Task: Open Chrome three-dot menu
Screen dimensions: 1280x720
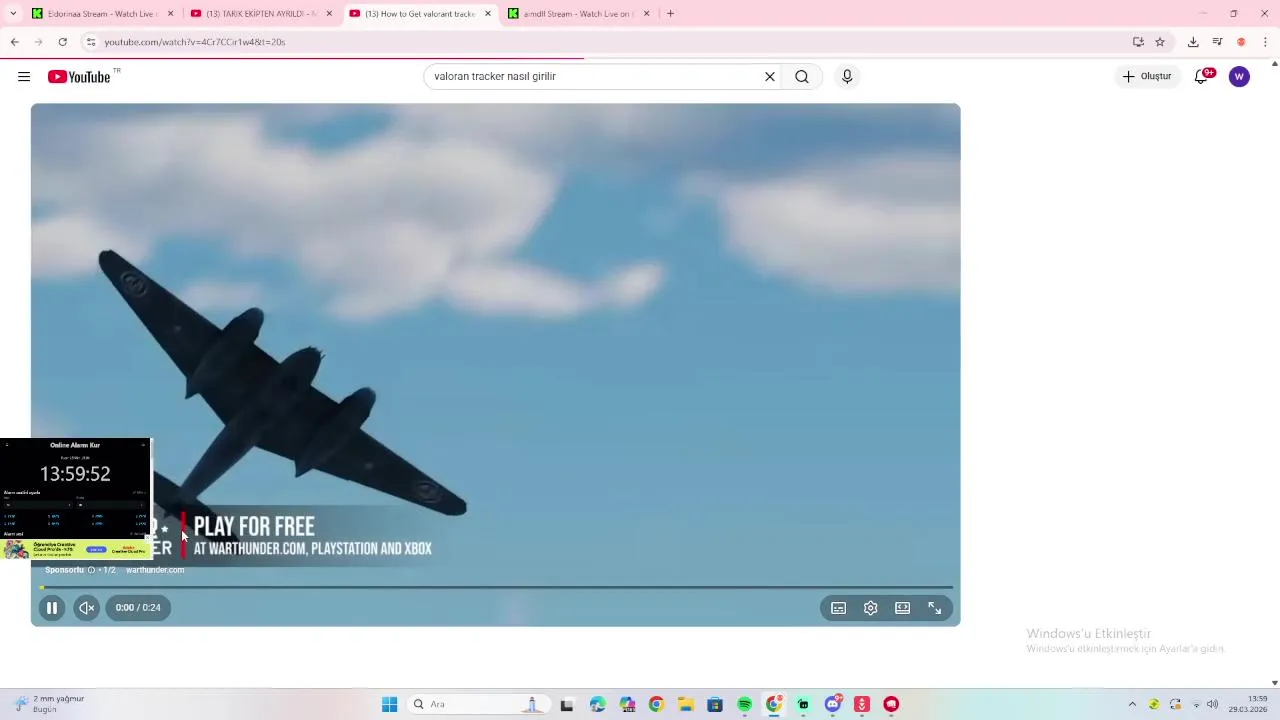Action: click(x=1266, y=42)
